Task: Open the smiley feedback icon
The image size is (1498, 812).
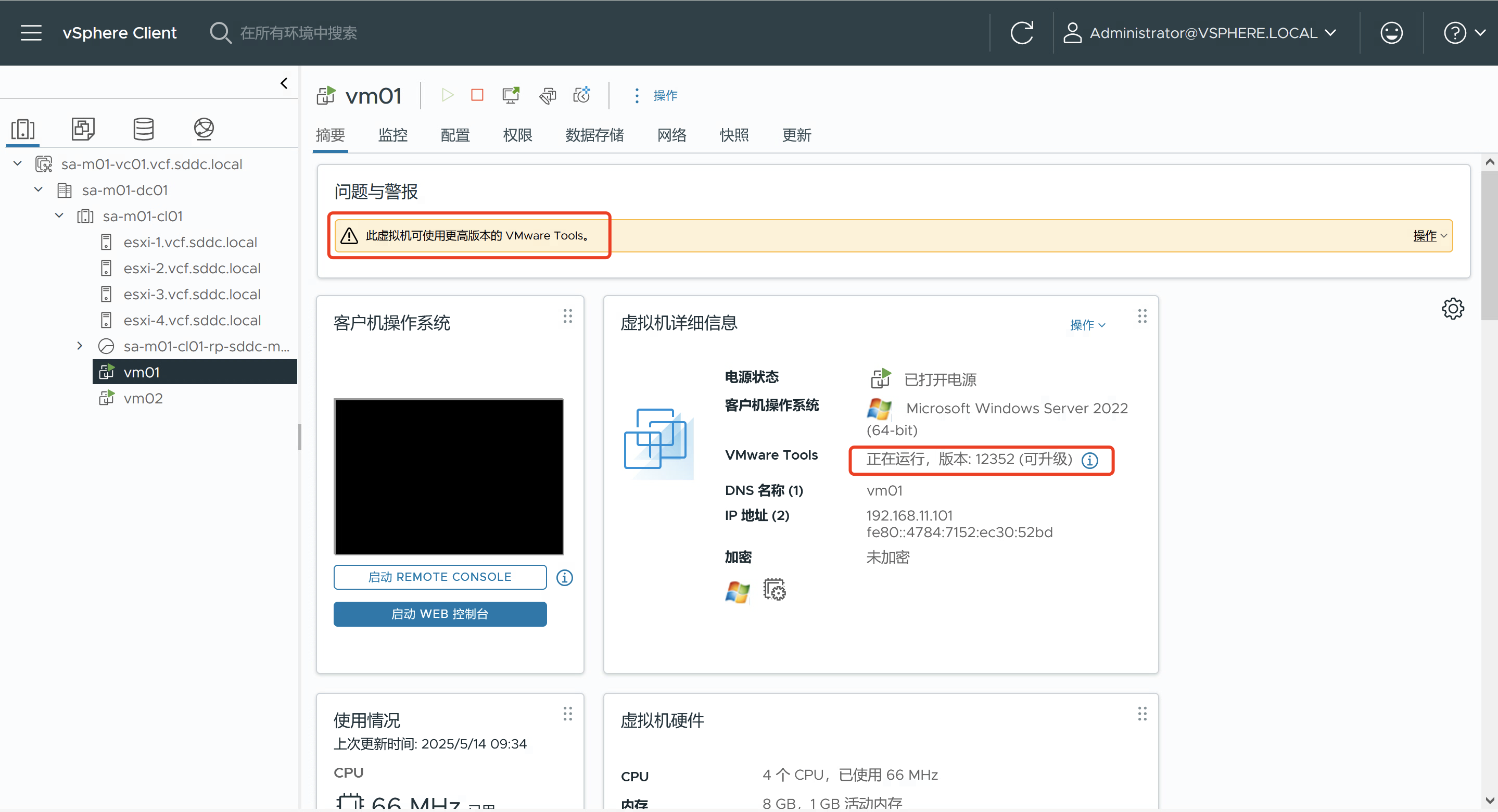Action: point(1392,33)
